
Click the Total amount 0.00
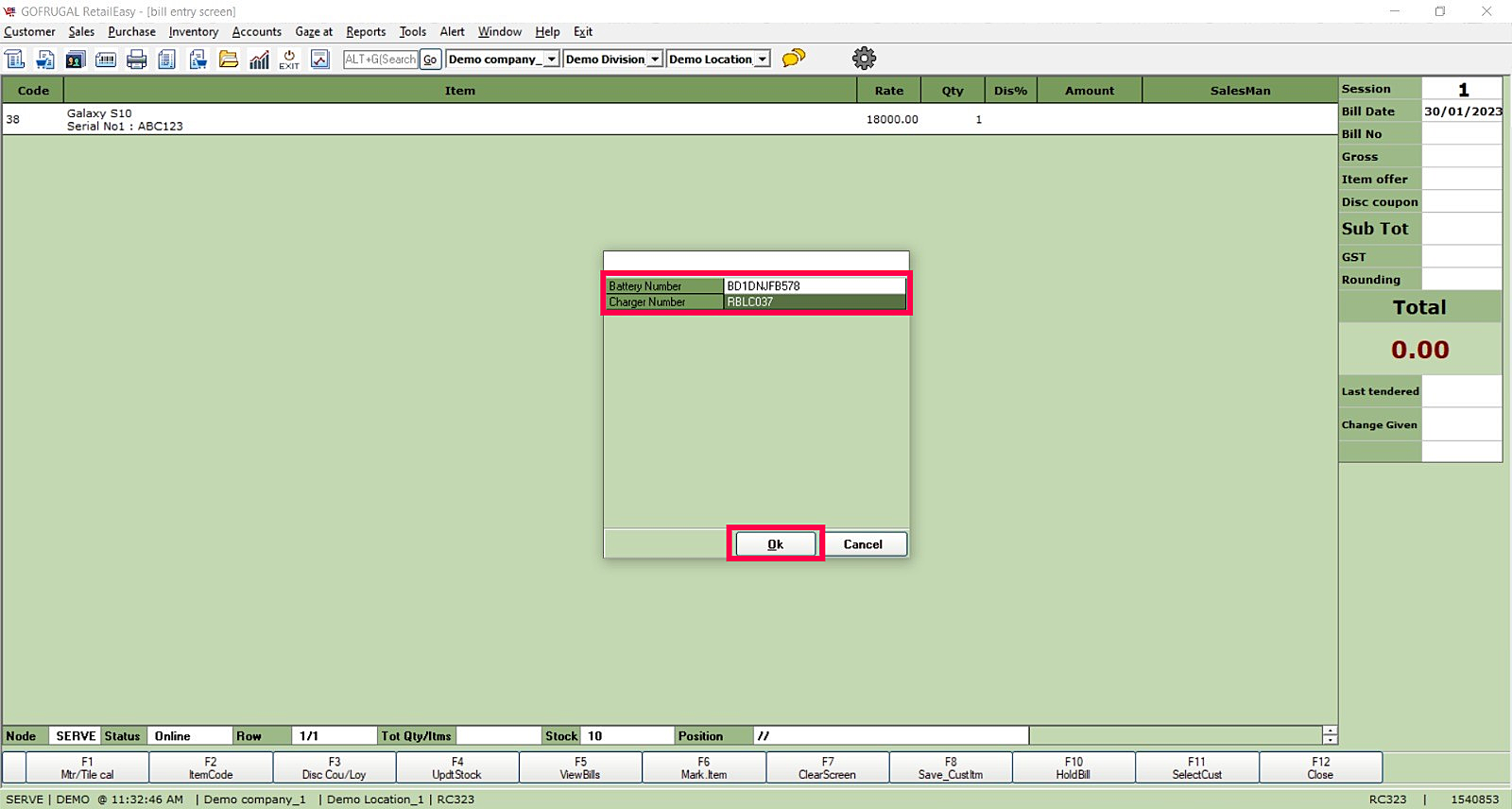click(1419, 350)
